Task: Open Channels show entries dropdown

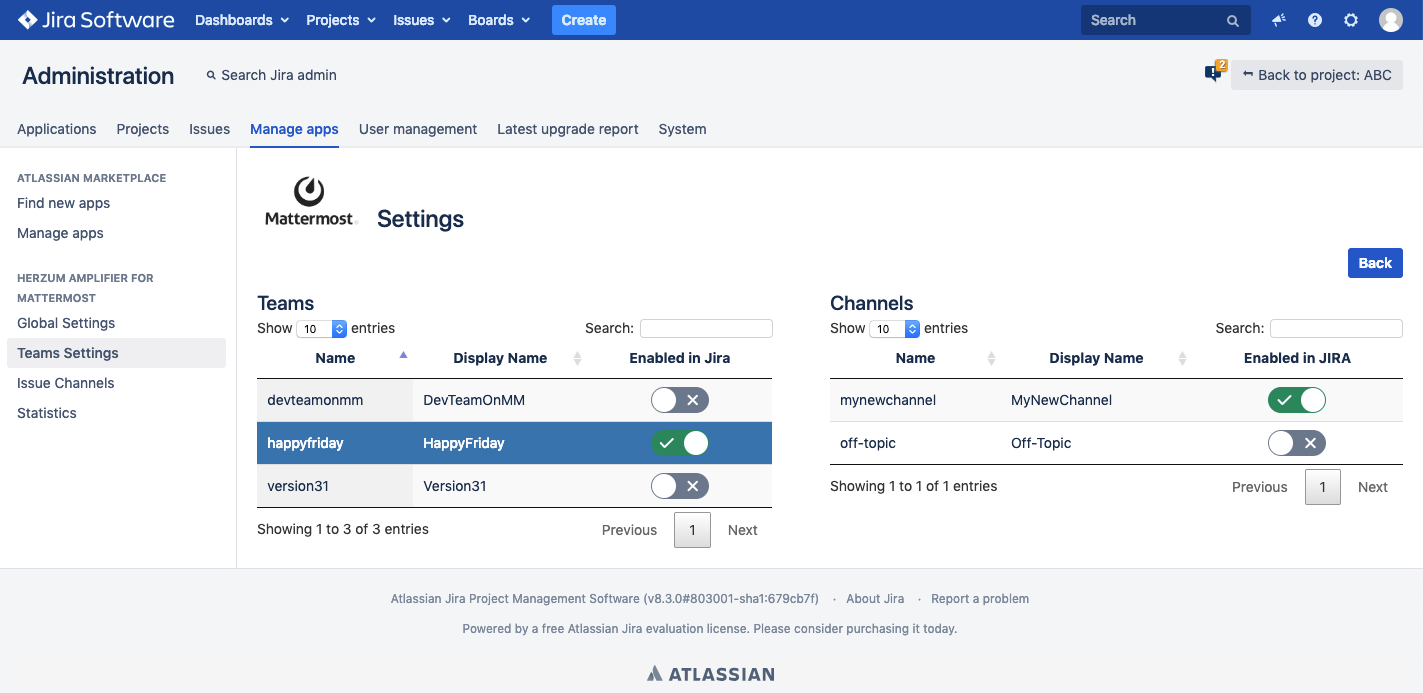Action: click(x=897, y=329)
